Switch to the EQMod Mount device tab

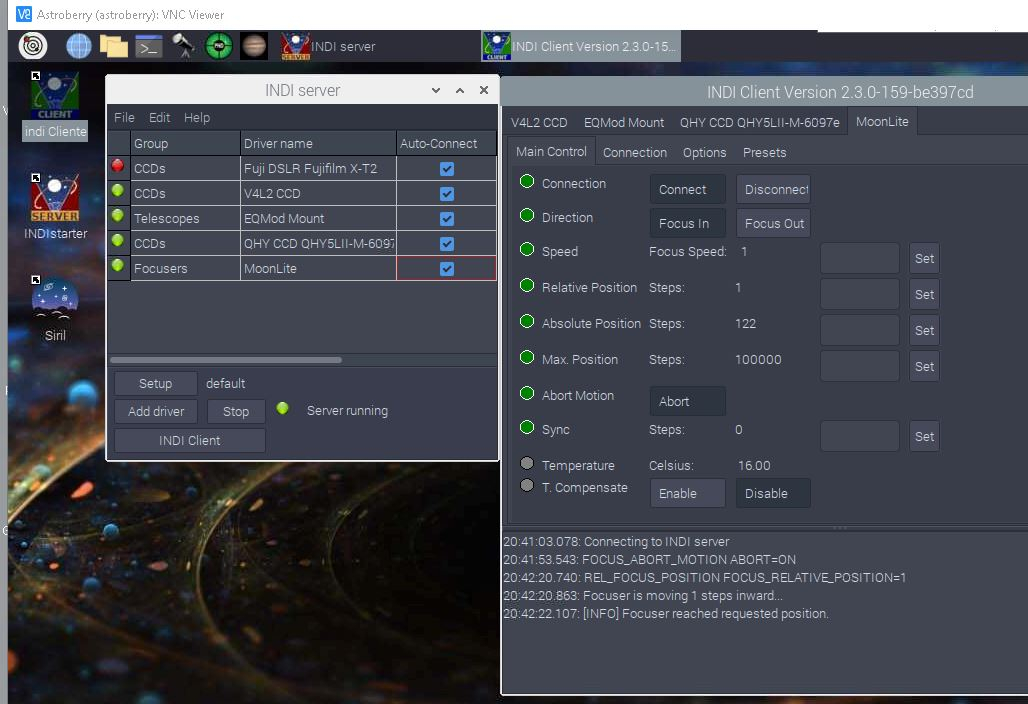tap(624, 123)
